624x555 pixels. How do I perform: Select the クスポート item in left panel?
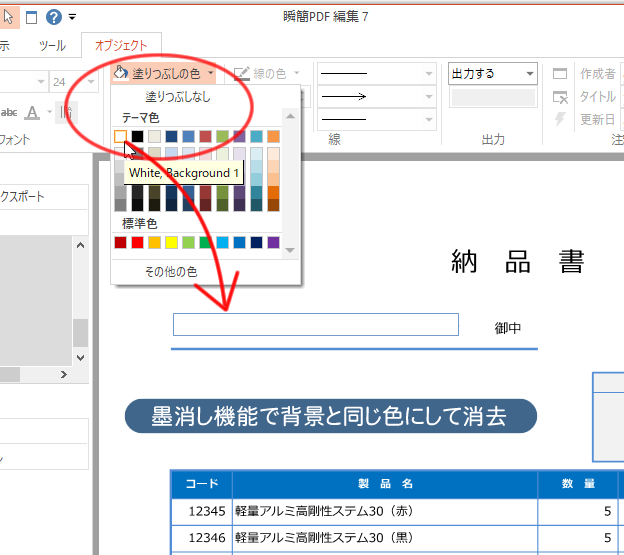click(22, 197)
